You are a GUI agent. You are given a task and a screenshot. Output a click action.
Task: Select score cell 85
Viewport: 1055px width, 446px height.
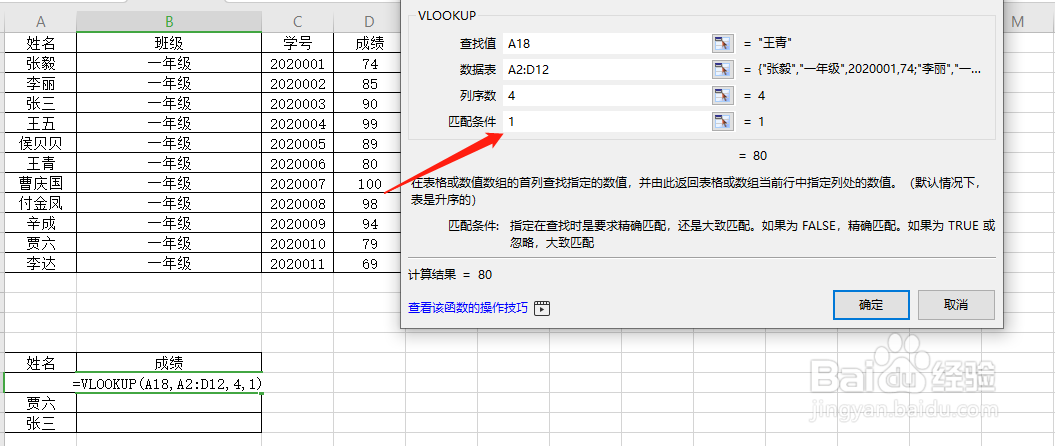(x=369, y=83)
